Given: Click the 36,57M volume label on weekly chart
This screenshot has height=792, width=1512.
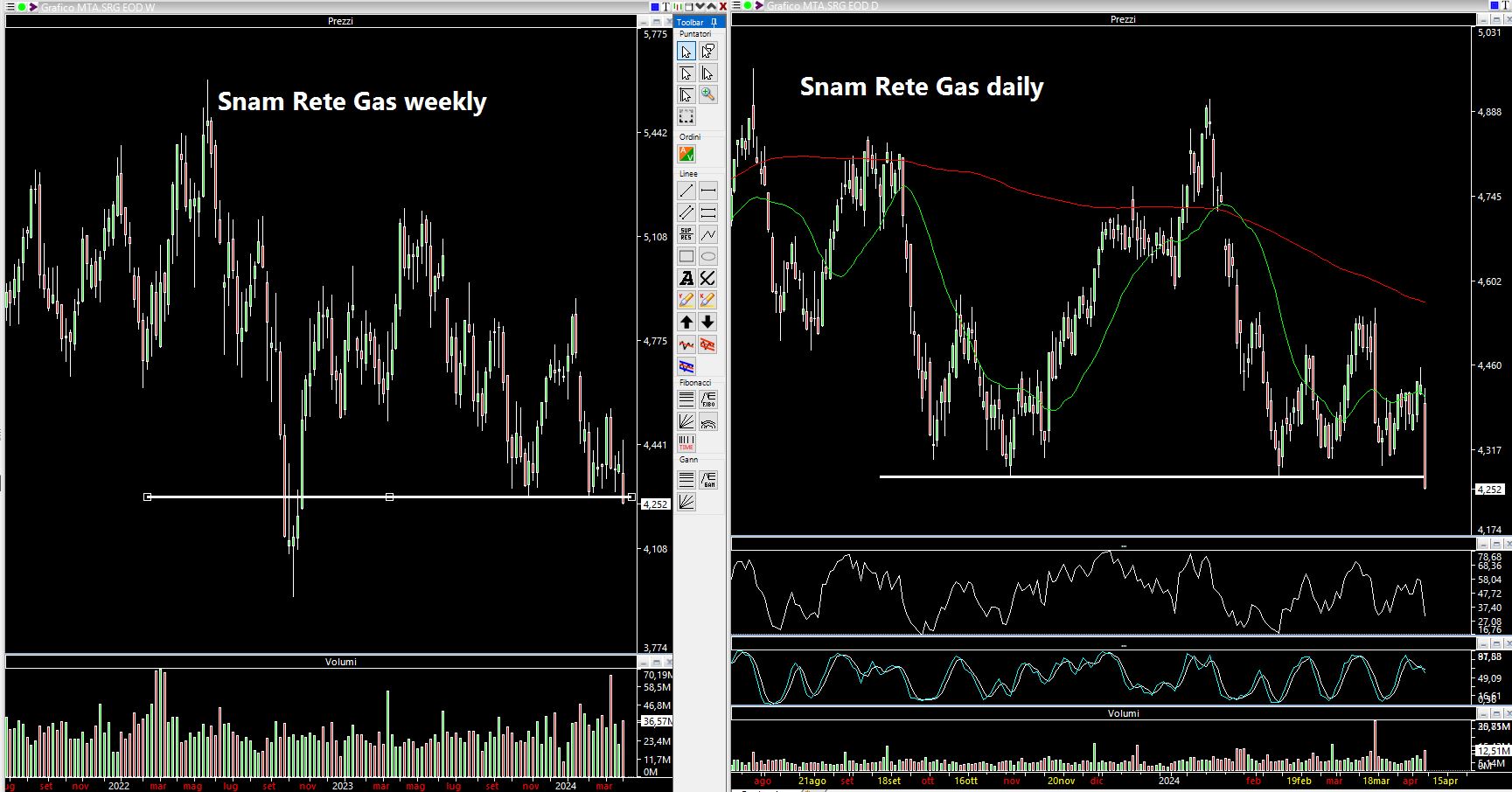Looking at the screenshot, I should pos(656,721).
